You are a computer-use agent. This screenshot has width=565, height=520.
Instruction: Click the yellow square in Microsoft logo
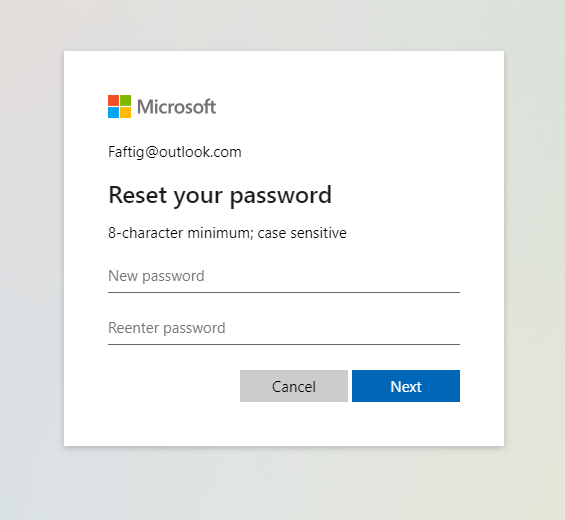125,112
